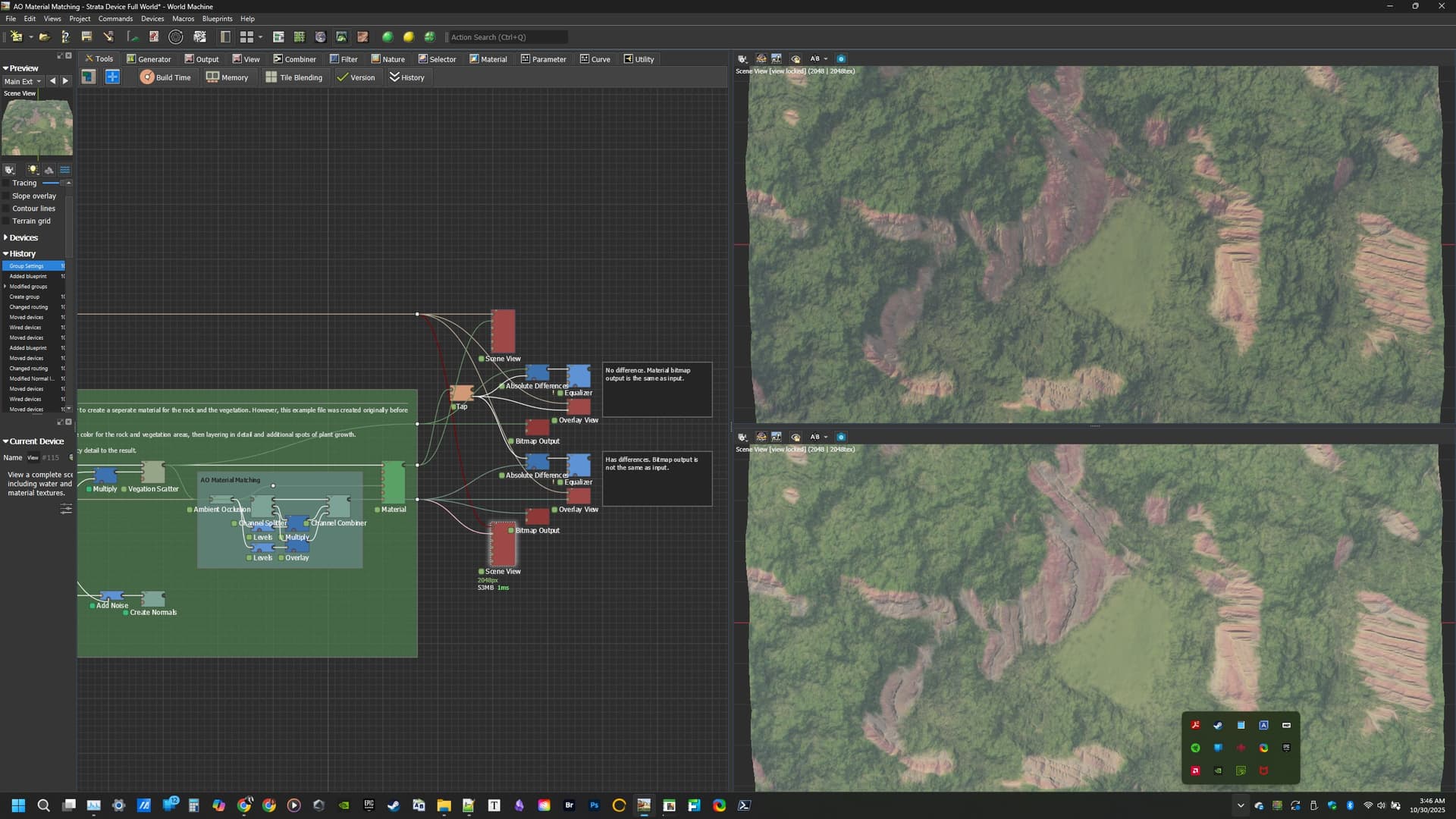Enable the Contour lines checkbox
The image size is (1456, 819).
pyautogui.click(x=7, y=209)
